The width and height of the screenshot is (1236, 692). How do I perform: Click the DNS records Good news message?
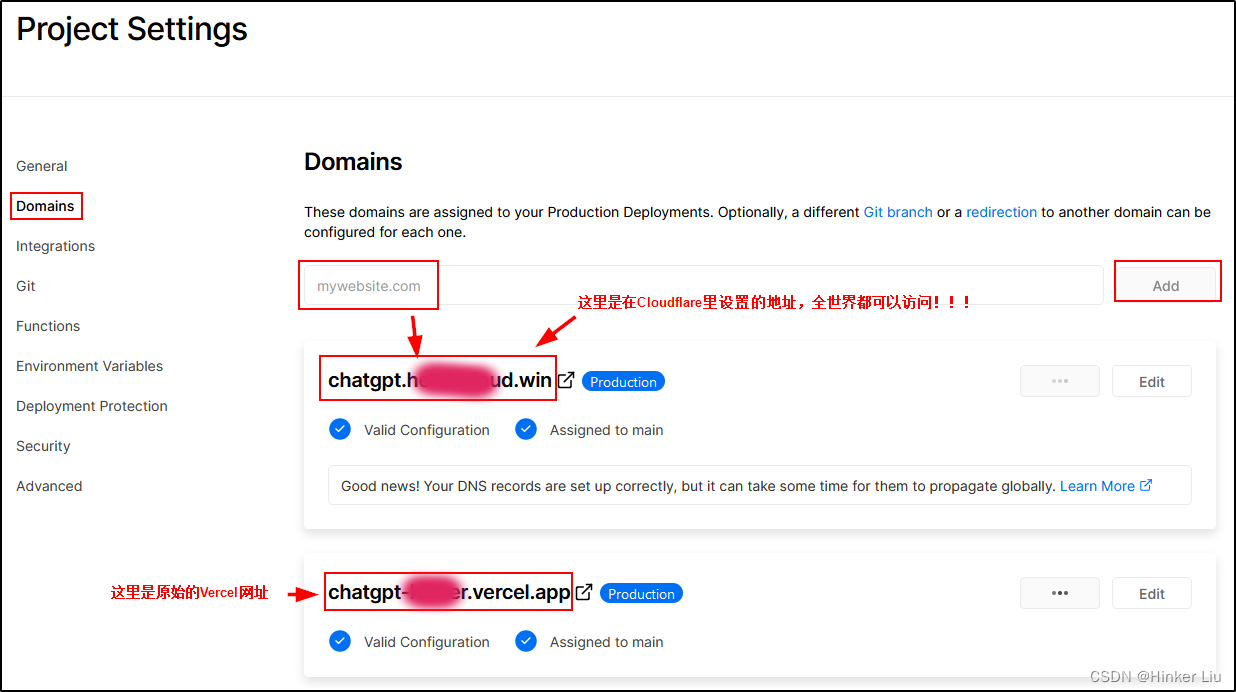coord(698,486)
